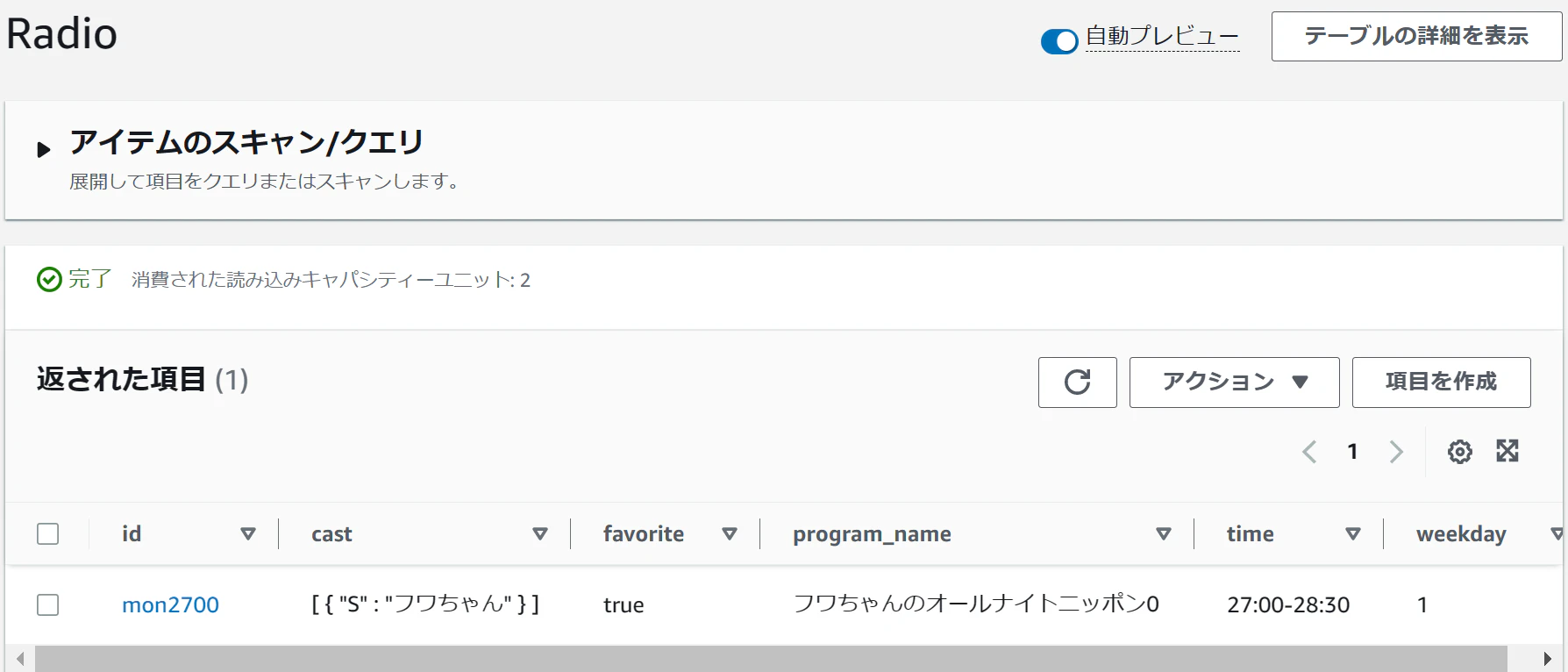The height and width of the screenshot is (672, 1568).
Task: Open the table preferences gear icon
Action: coord(1459,452)
